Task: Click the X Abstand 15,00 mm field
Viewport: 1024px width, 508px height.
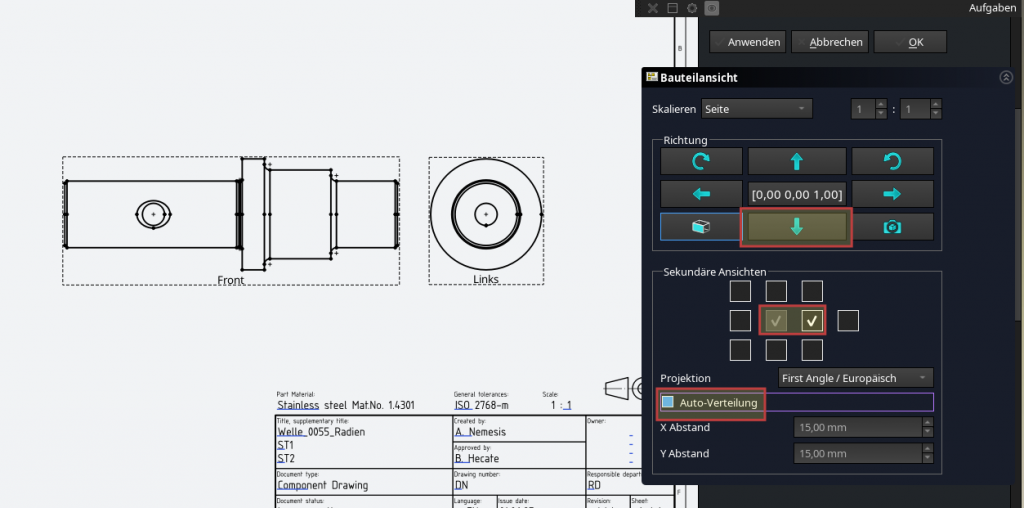Action: 856,428
